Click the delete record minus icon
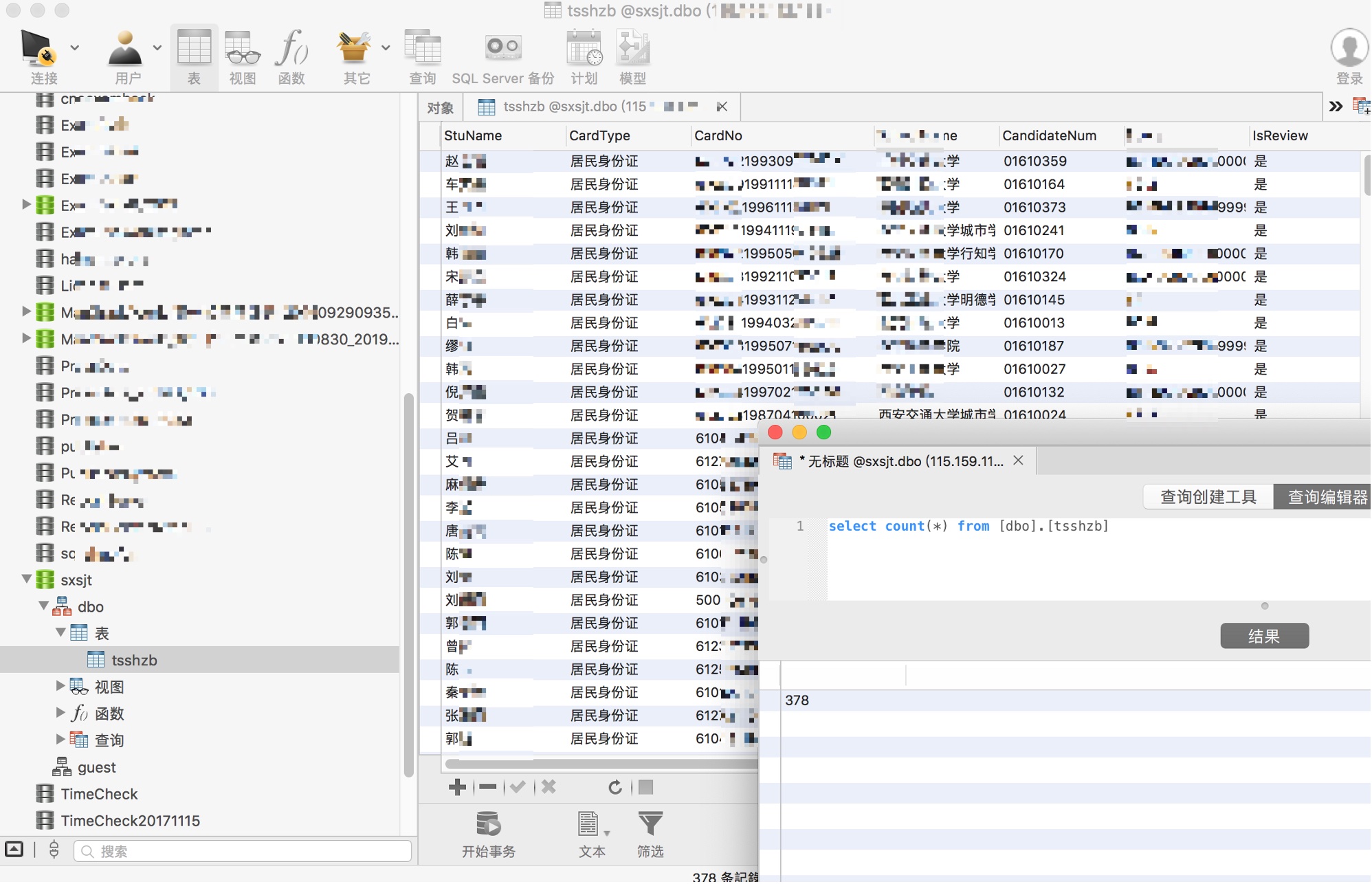The image size is (1372, 884). point(487,787)
